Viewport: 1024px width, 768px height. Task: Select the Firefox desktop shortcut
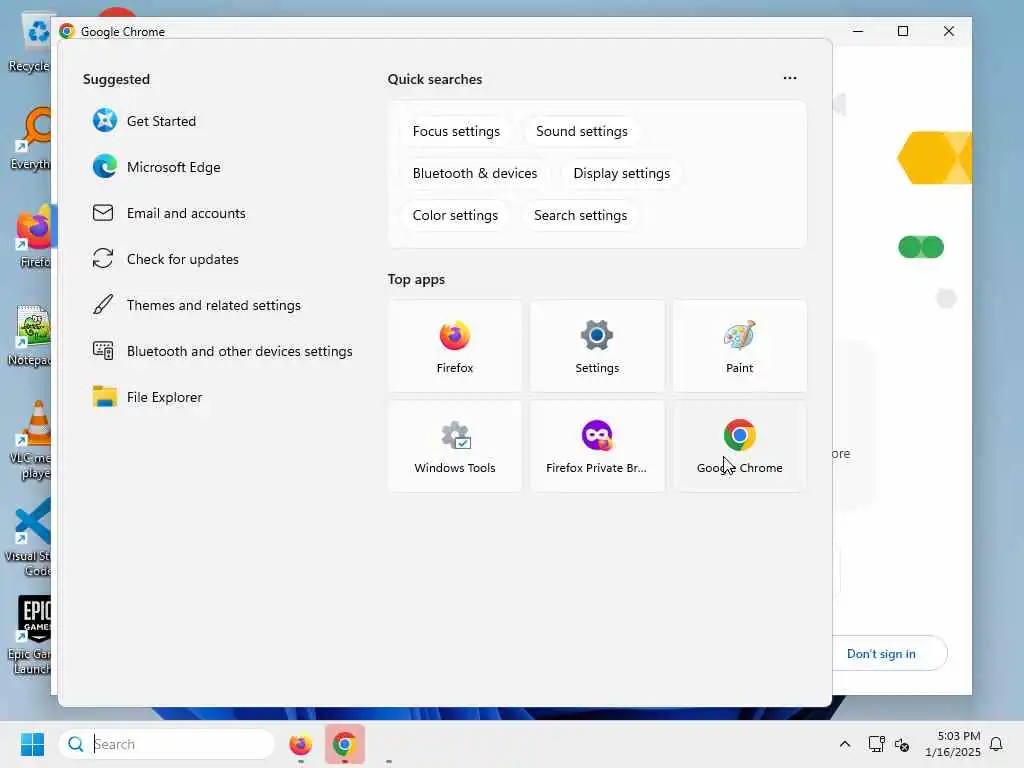point(34,236)
